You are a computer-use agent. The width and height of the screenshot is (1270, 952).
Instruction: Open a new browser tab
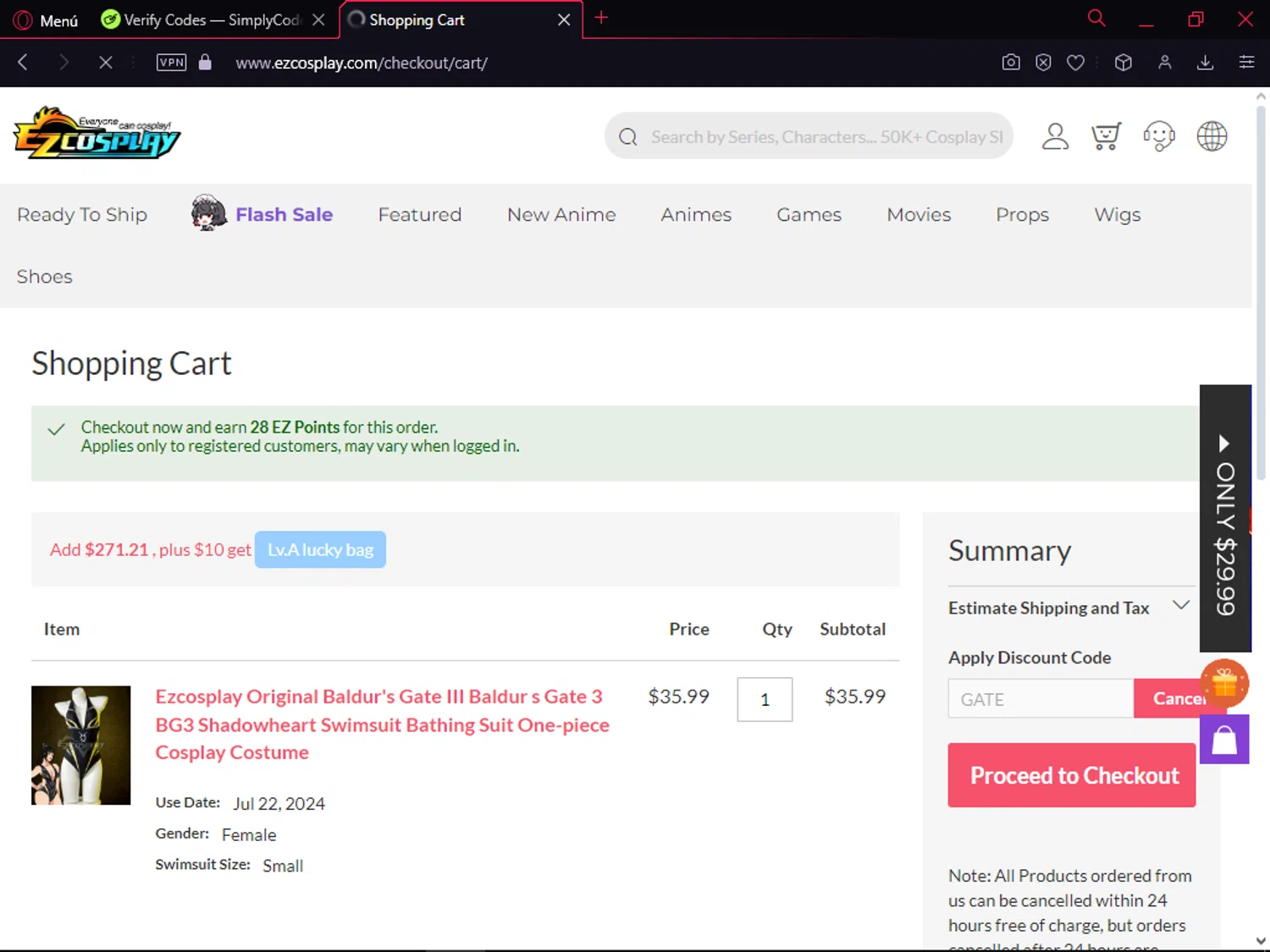(x=601, y=18)
